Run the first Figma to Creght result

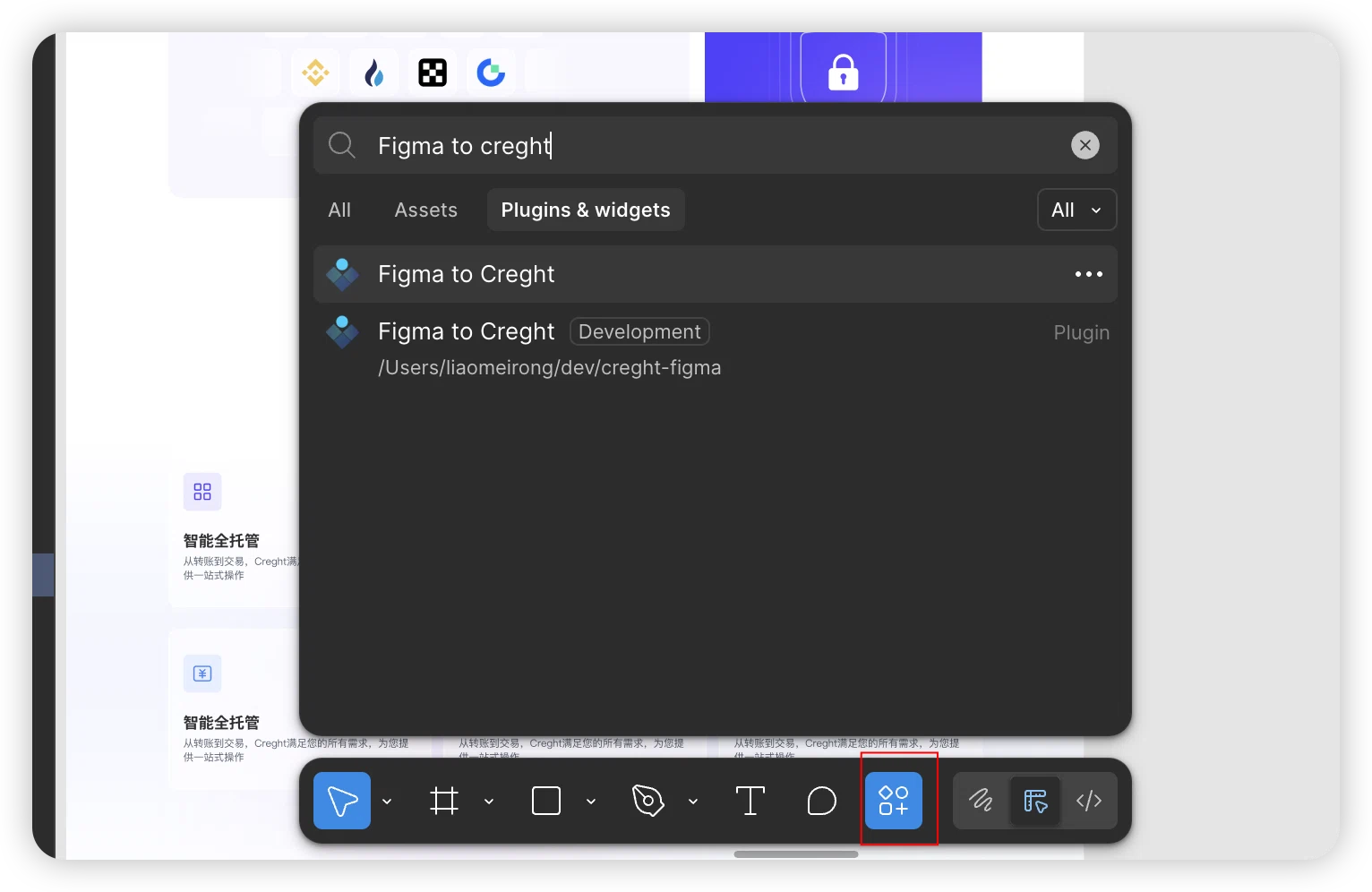[x=716, y=274]
